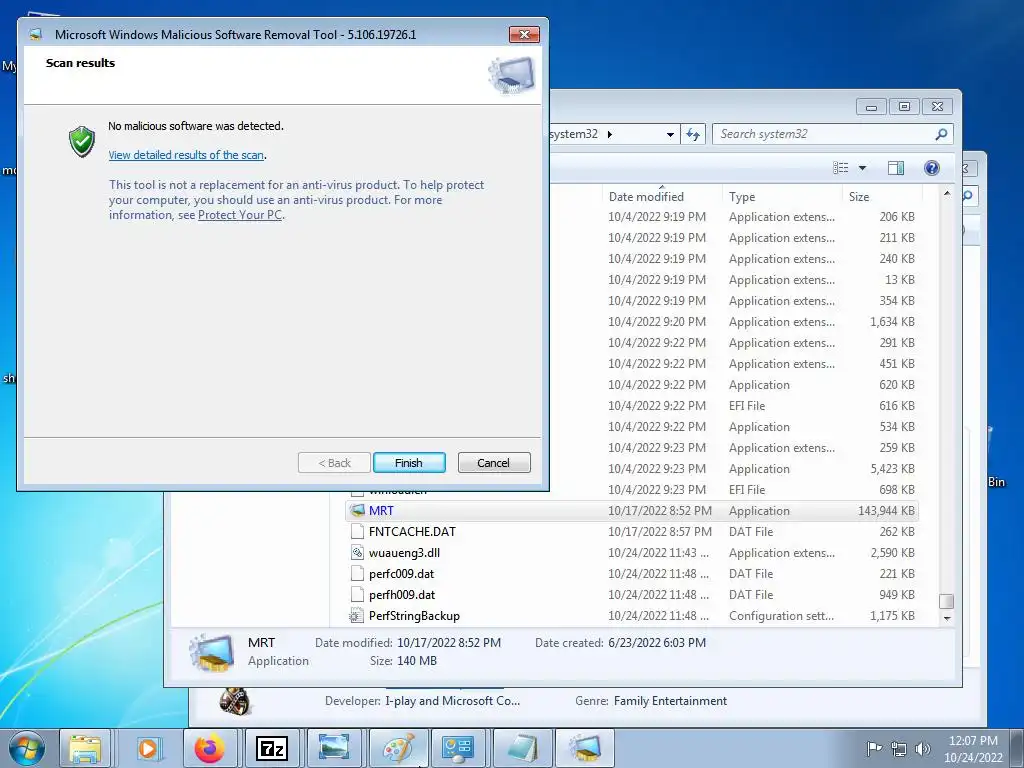
Task: Open the photo viewer taskbar icon
Action: [x=334, y=748]
